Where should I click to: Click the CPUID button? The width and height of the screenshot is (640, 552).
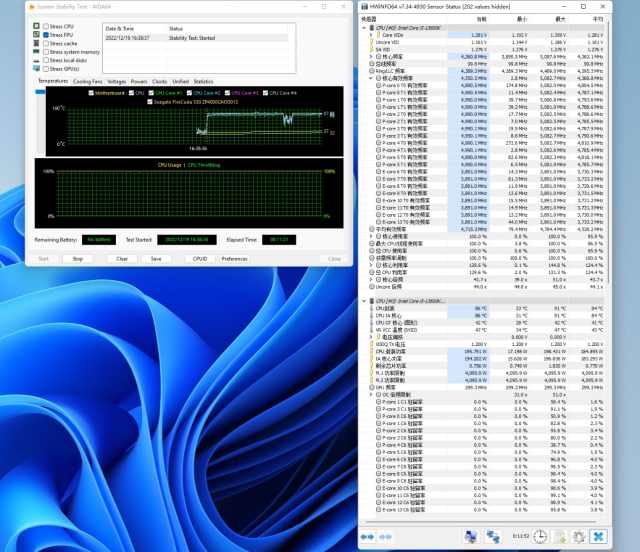click(200, 259)
